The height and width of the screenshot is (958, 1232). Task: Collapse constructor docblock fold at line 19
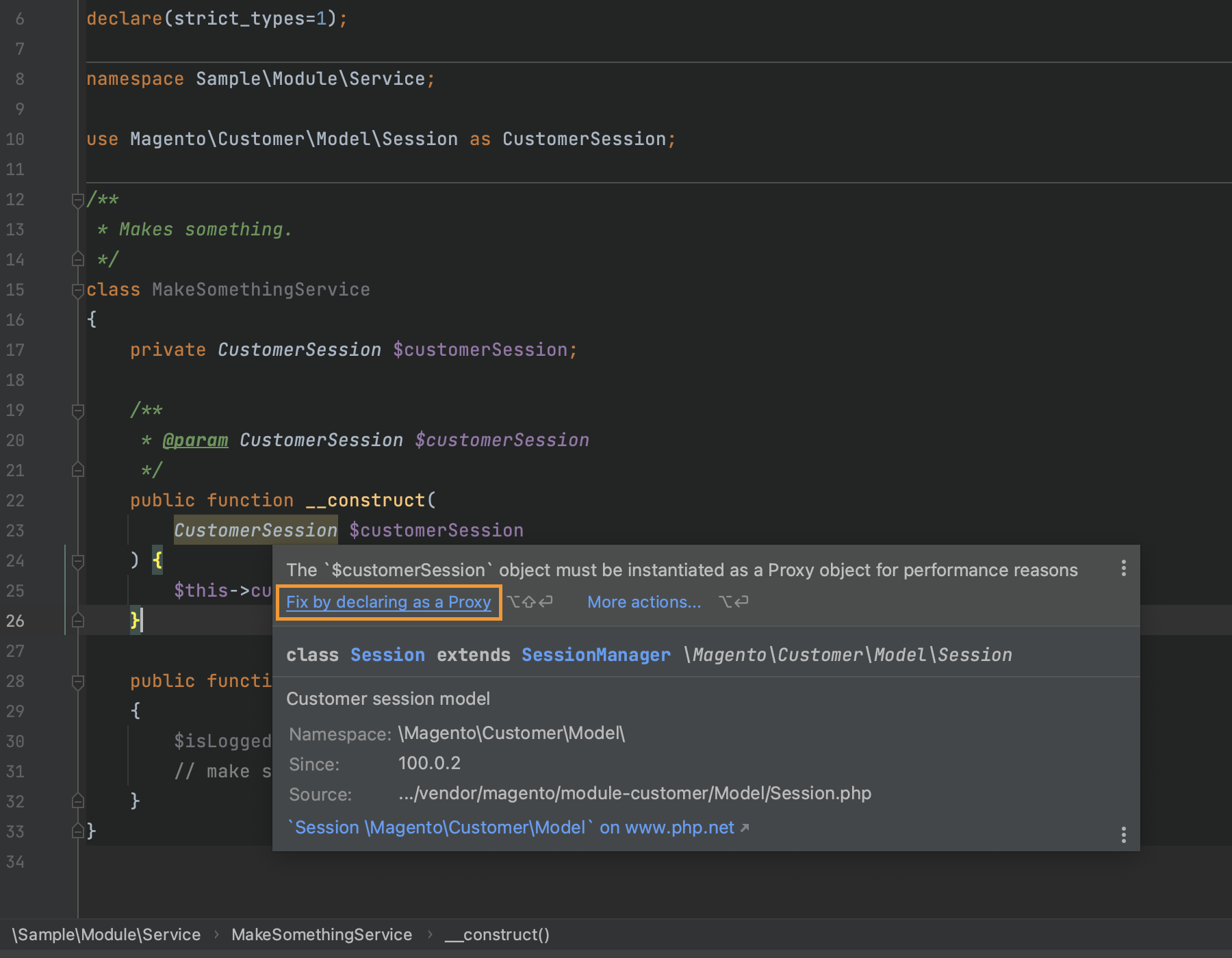click(x=78, y=411)
